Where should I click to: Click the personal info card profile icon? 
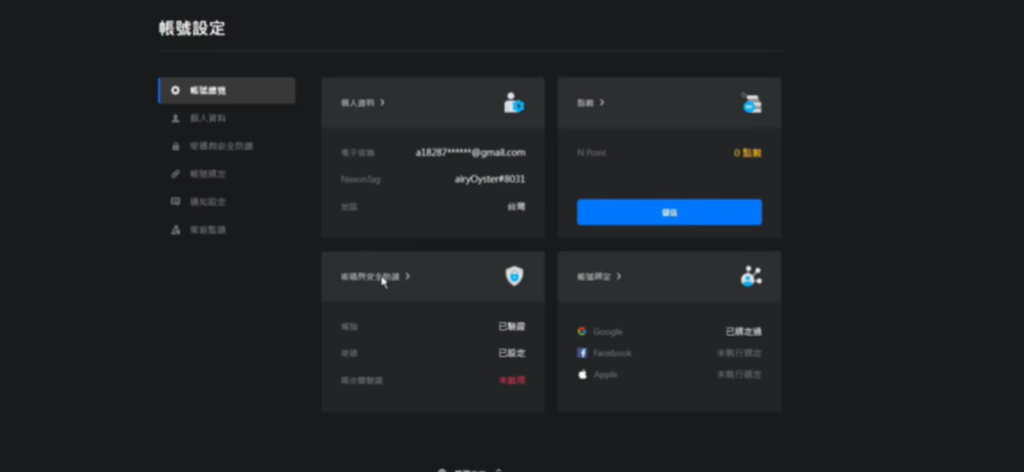point(513,103)
